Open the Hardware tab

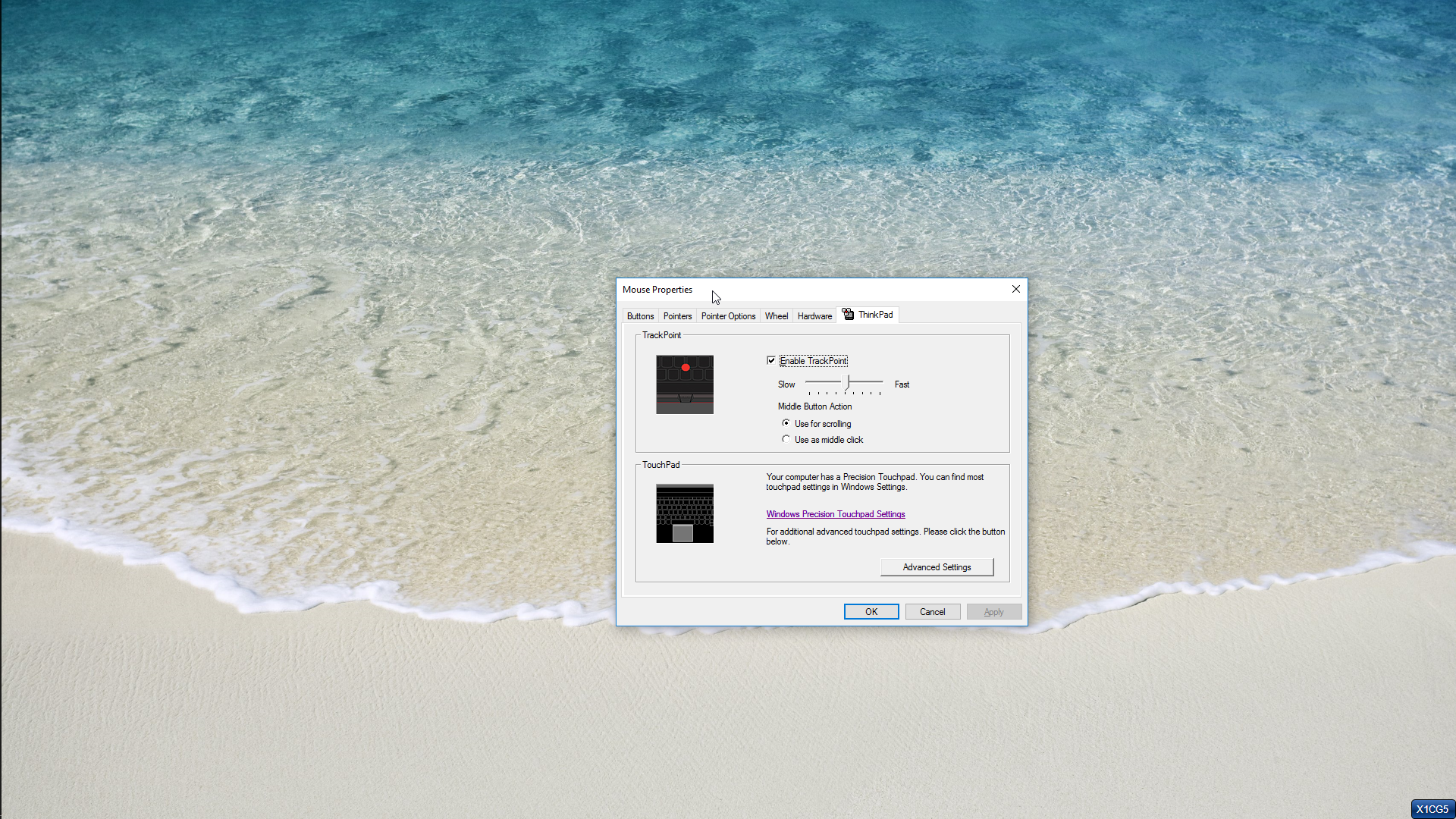tap(814, 316)
